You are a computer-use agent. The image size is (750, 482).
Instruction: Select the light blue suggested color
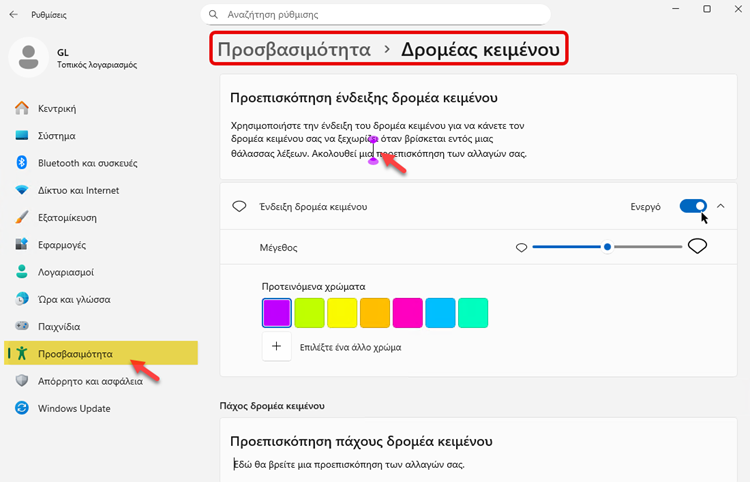[440, 313]
